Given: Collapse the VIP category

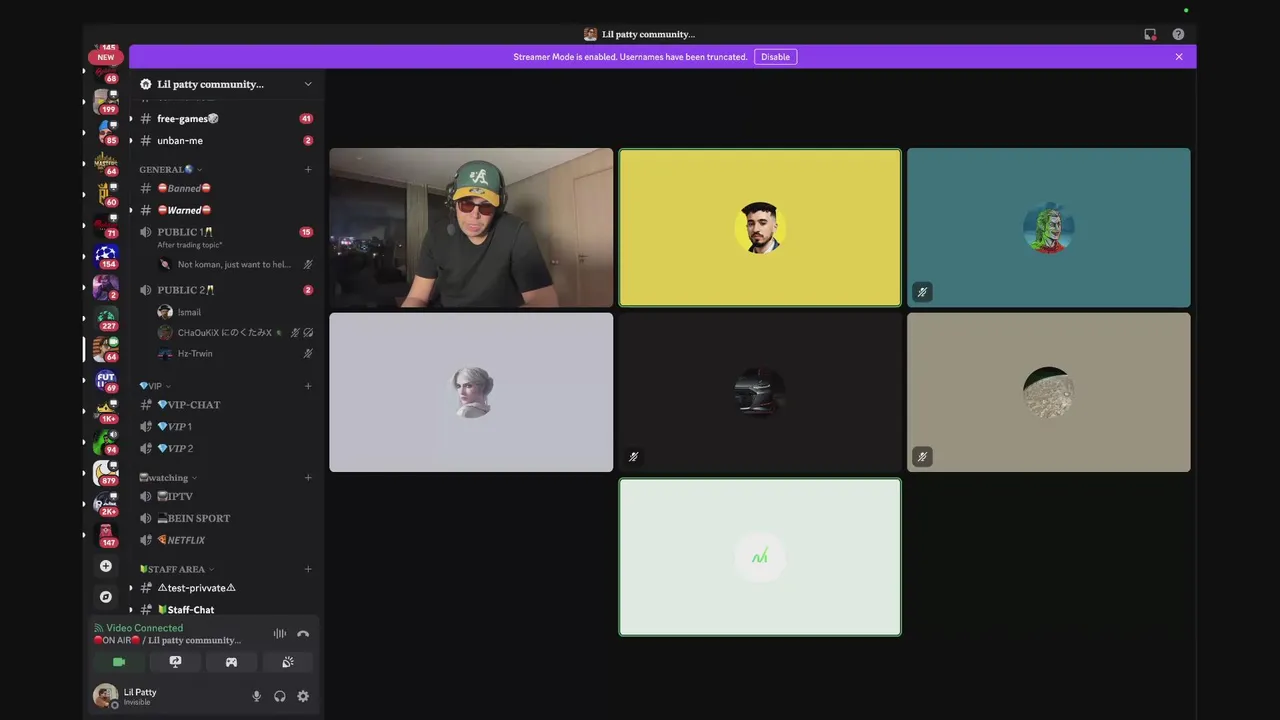Looking at the screenshot, I should 155,386.
